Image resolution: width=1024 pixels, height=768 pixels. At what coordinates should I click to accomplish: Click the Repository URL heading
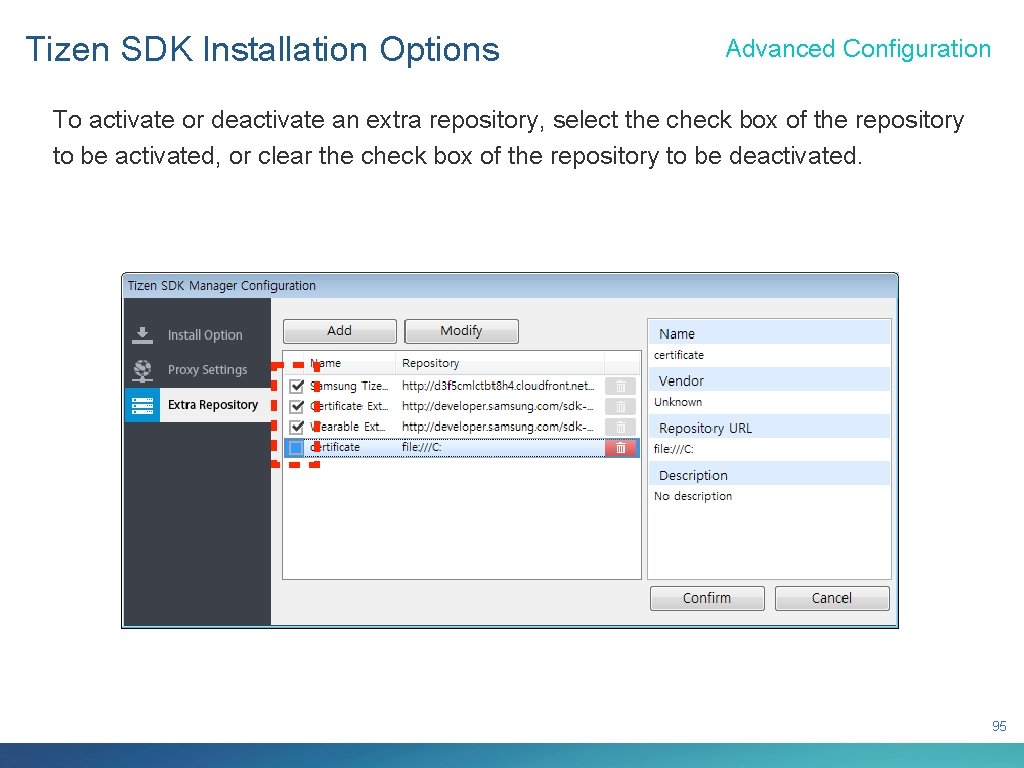tap(705, 428)
